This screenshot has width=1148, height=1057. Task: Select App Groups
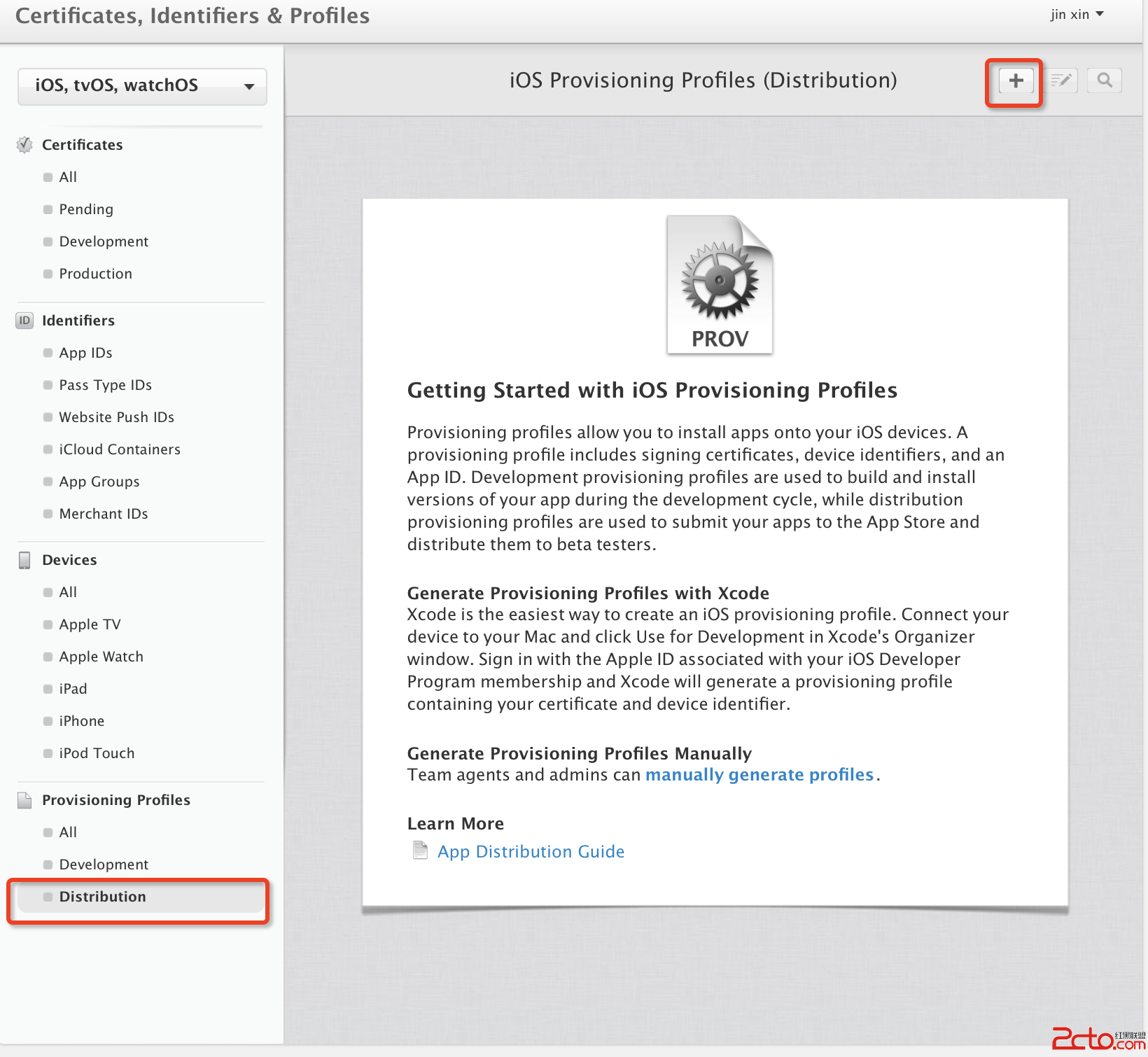(99, 482)
